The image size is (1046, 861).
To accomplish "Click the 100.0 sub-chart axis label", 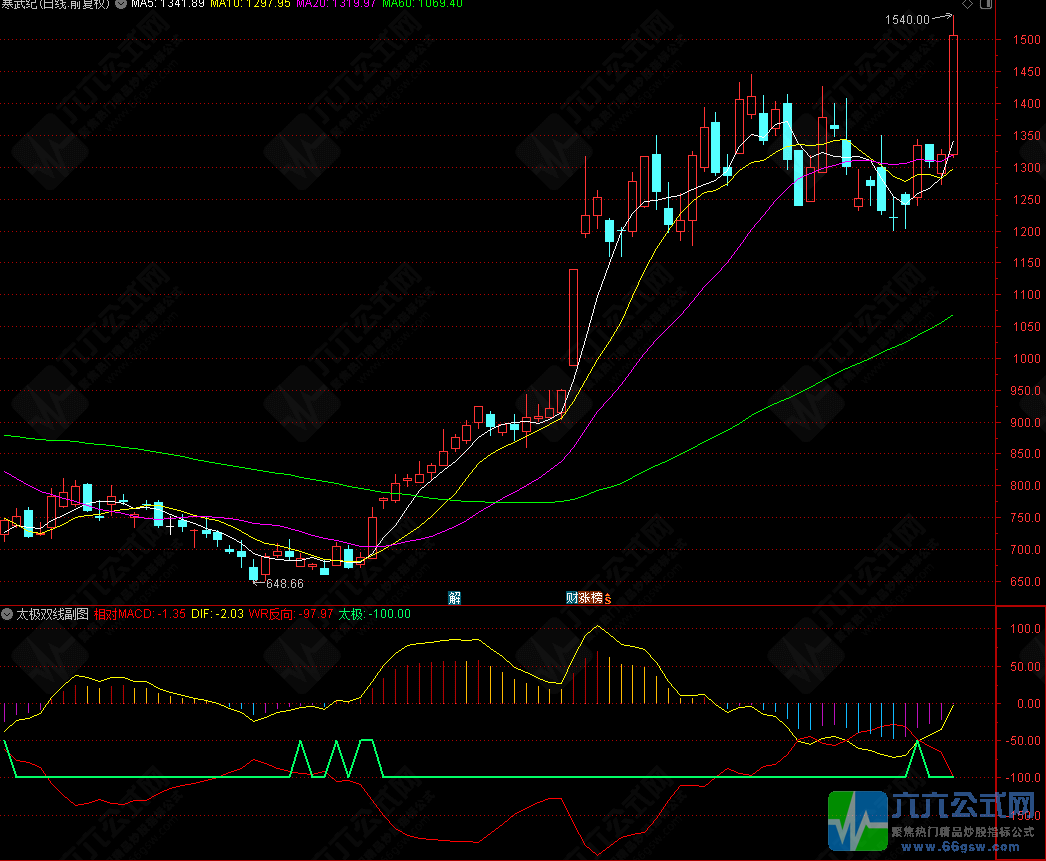I will (x=1025, y=628).
